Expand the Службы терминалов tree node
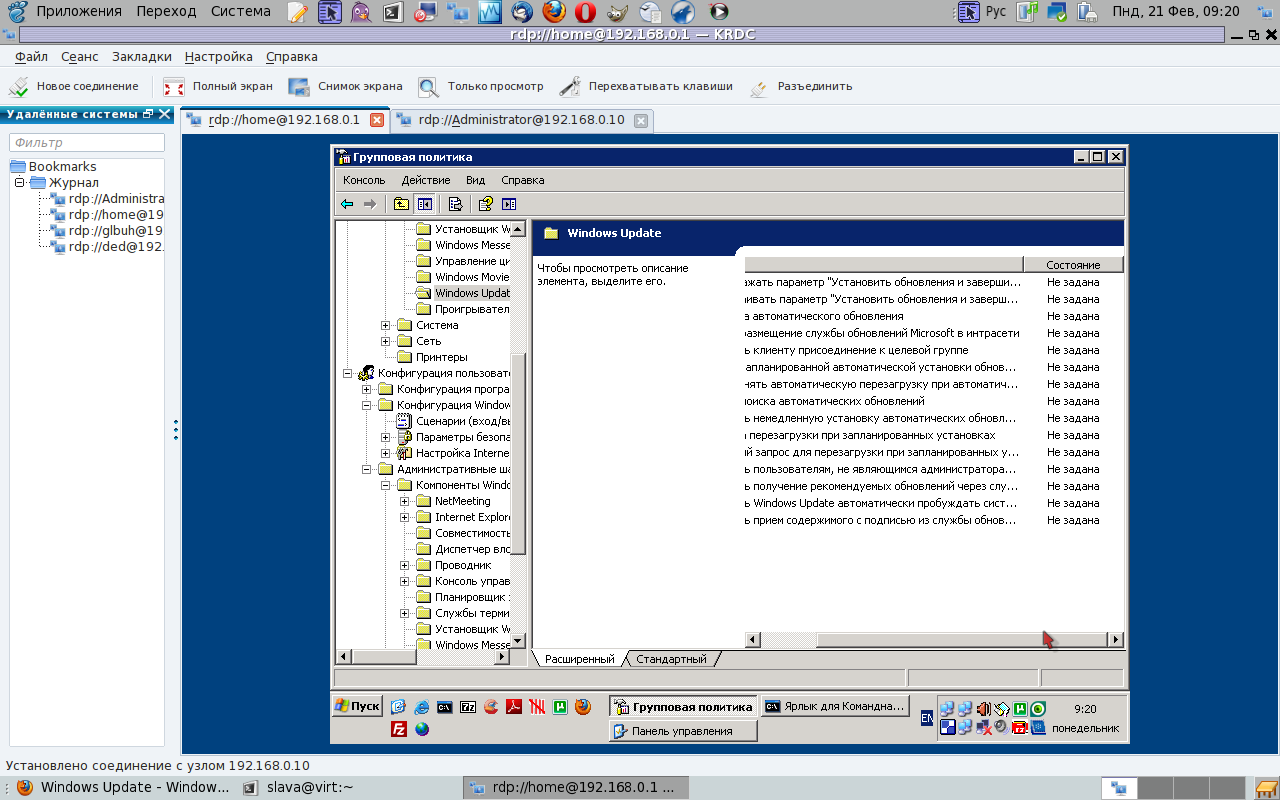The height and width of the screenshot is (800, 1280). point(405,613)
